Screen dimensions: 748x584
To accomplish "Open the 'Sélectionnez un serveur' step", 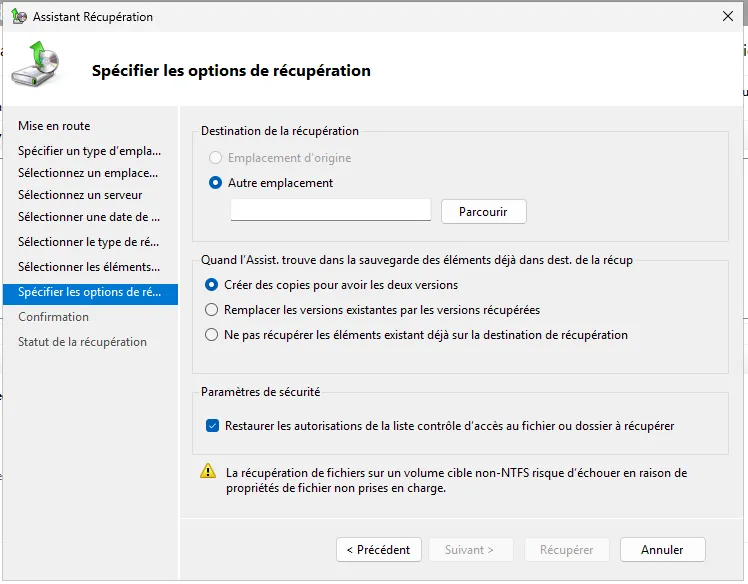I will point(80,195).
